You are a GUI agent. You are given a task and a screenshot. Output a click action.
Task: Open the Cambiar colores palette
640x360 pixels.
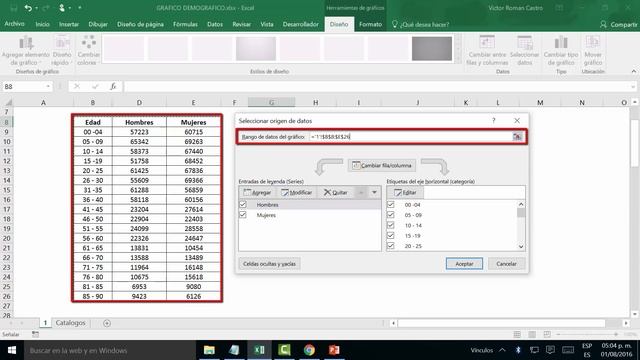pos(88,51)
